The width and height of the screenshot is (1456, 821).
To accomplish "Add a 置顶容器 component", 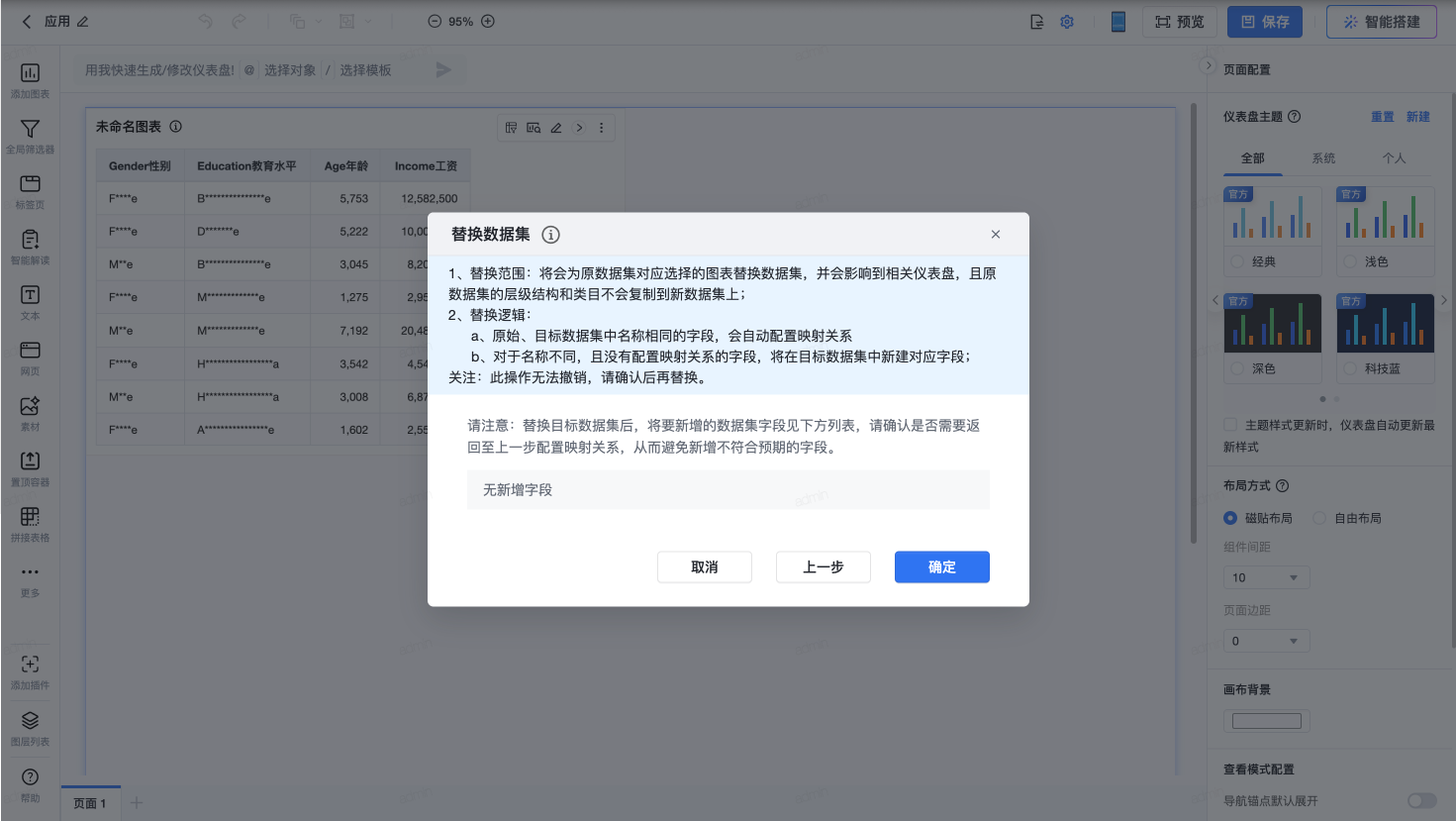I will pos(30,465).
